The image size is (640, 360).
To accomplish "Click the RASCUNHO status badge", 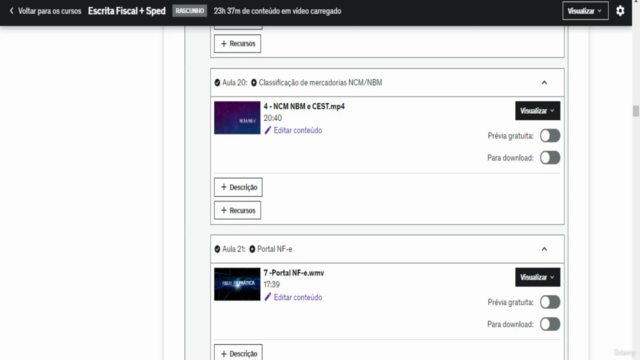I will pos(190,11).
